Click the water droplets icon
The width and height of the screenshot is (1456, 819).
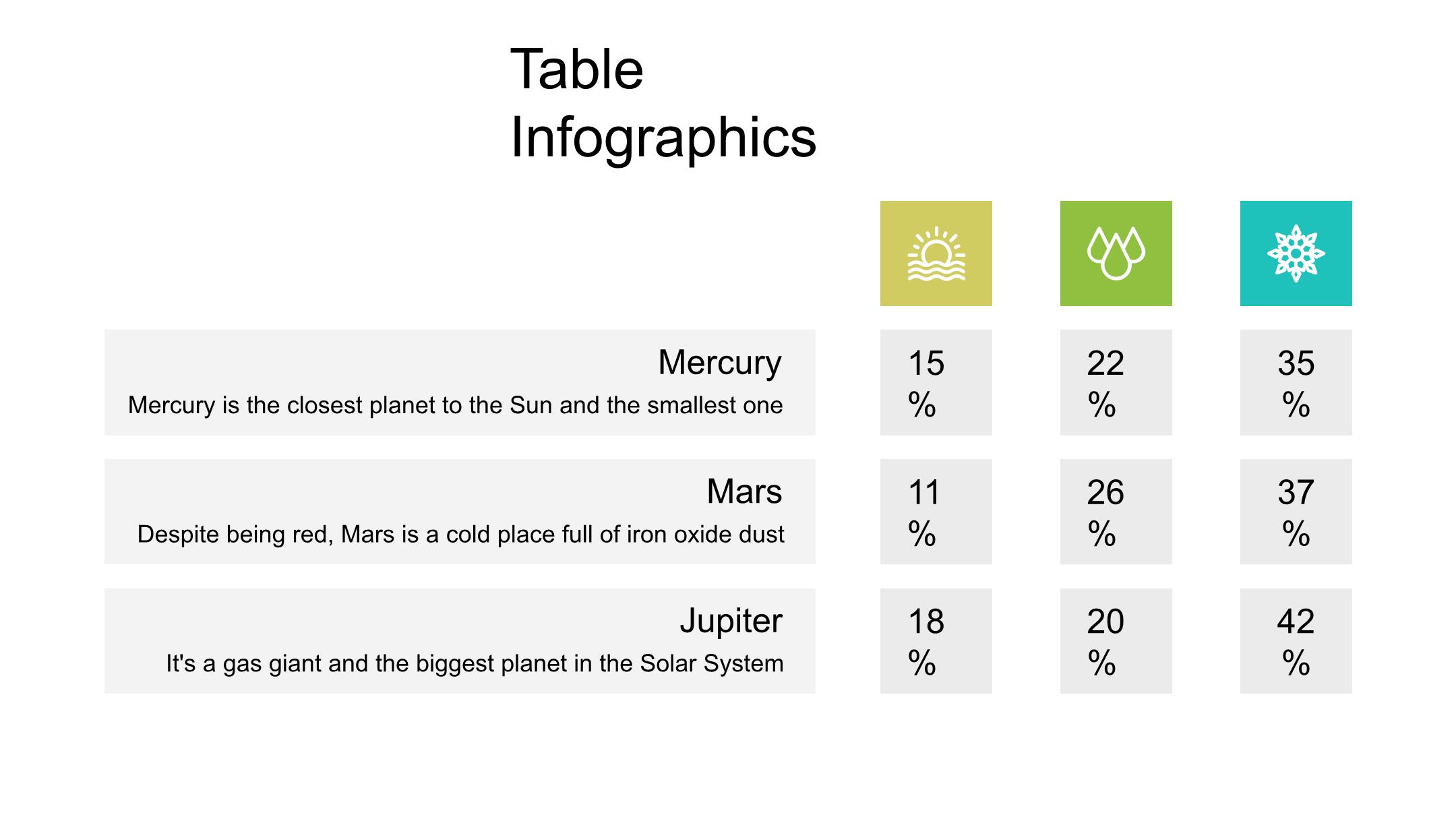[1116, 253]
